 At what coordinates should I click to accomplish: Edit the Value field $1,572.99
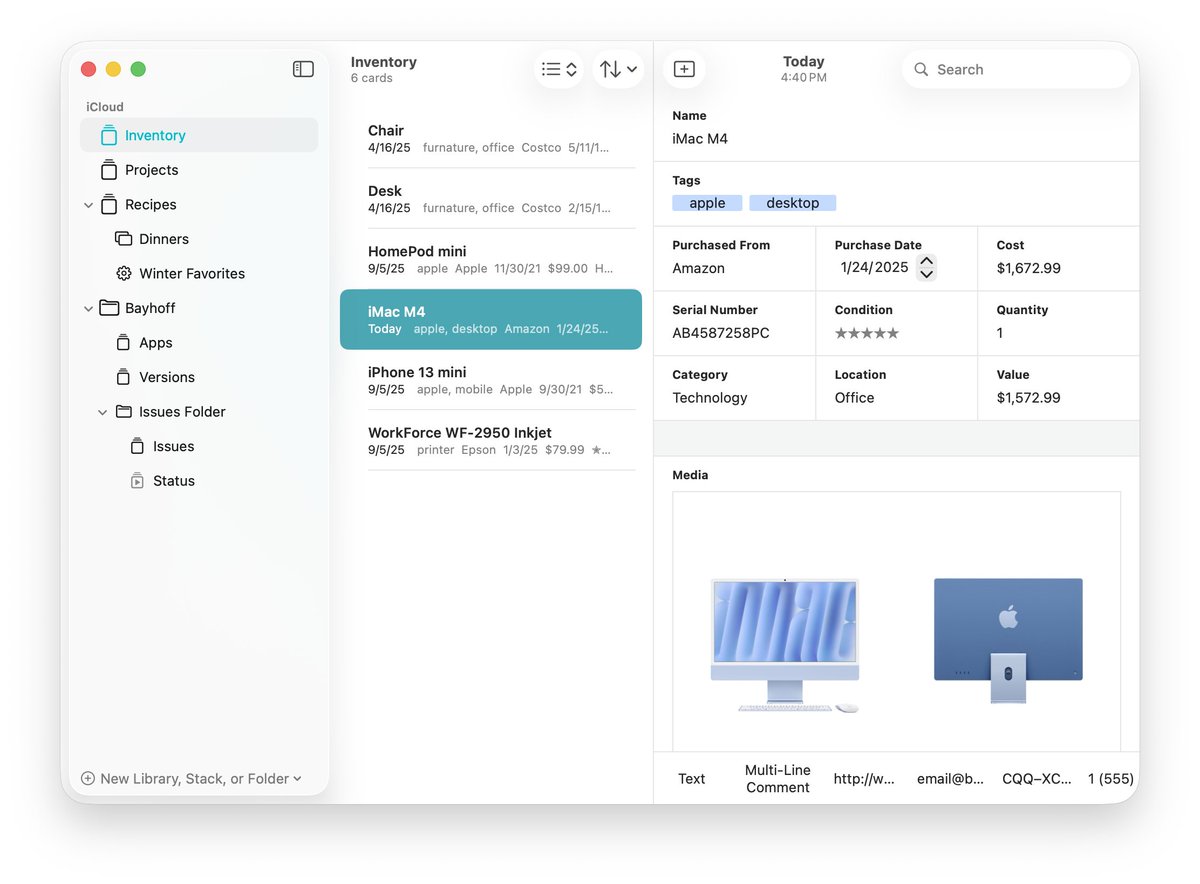point(1028,398)
